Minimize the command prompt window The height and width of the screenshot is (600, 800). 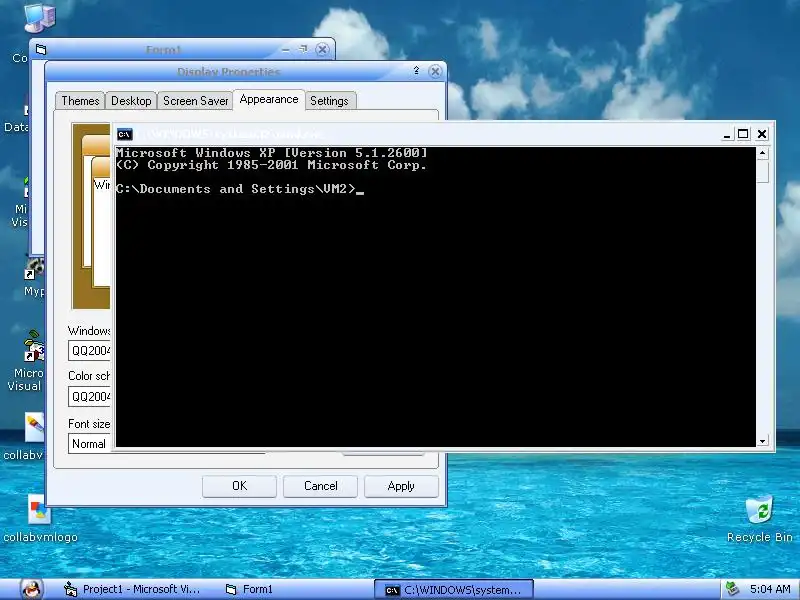pos(728,134)
